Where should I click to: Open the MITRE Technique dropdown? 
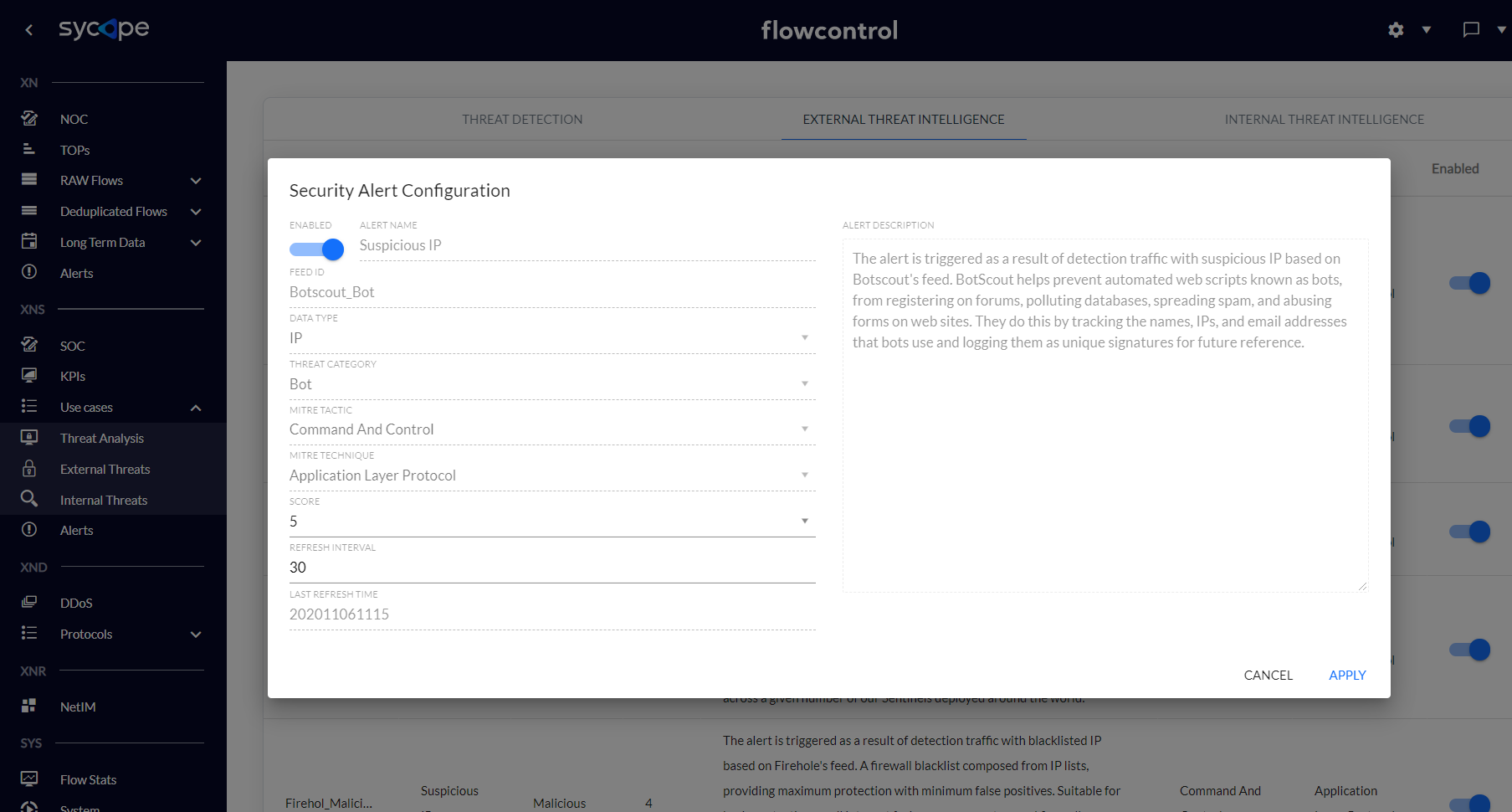click(x=552, y=475)
